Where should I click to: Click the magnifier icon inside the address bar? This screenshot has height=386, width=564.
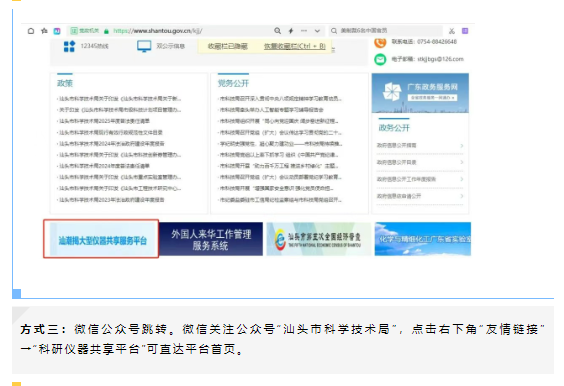[277, 31]
